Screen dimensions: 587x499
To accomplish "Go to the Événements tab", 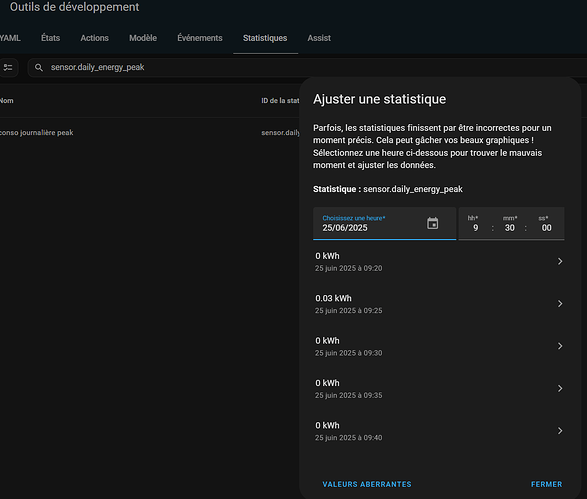I will click(x=200, y=38).
